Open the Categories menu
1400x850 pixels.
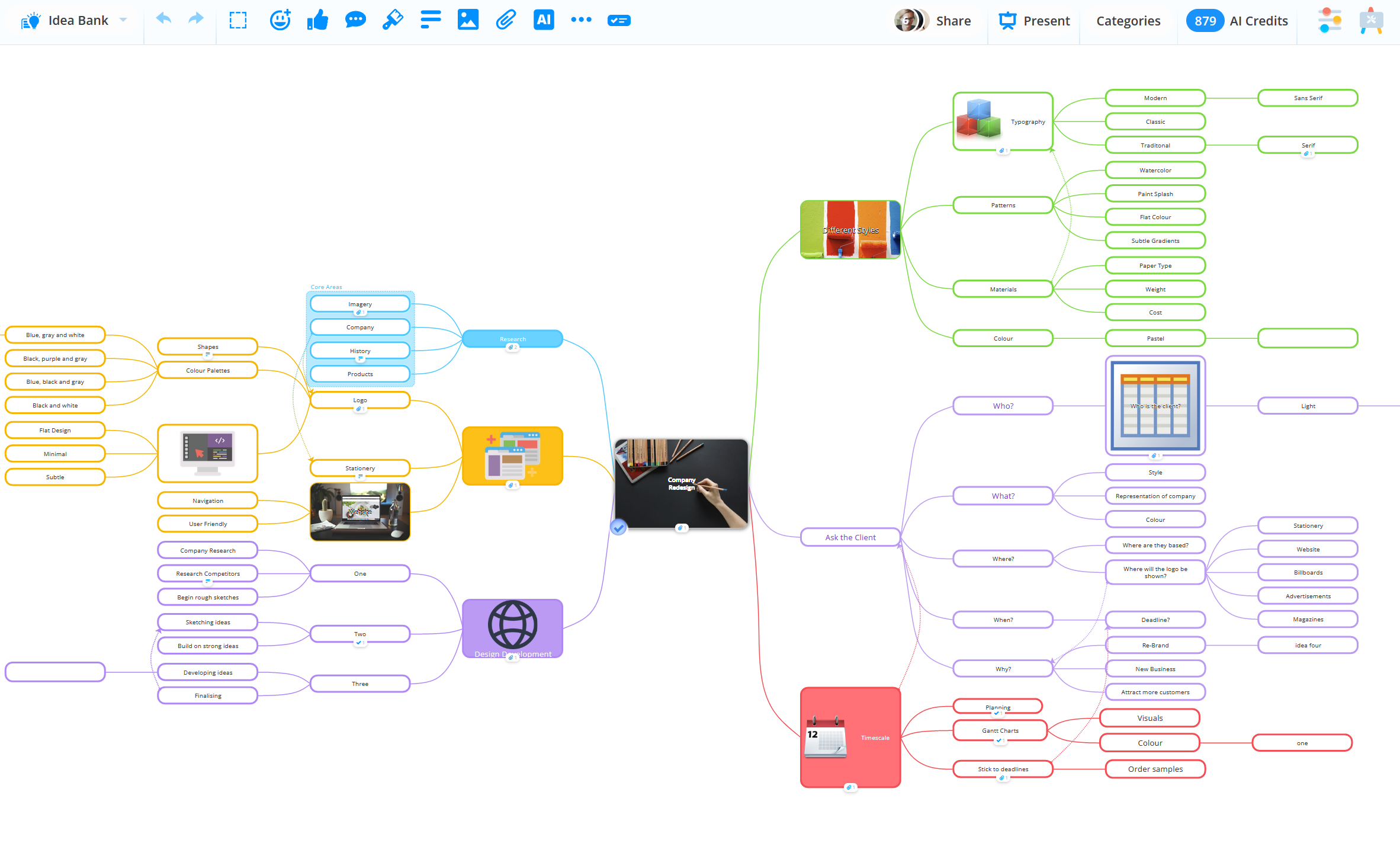point(1128,20)
